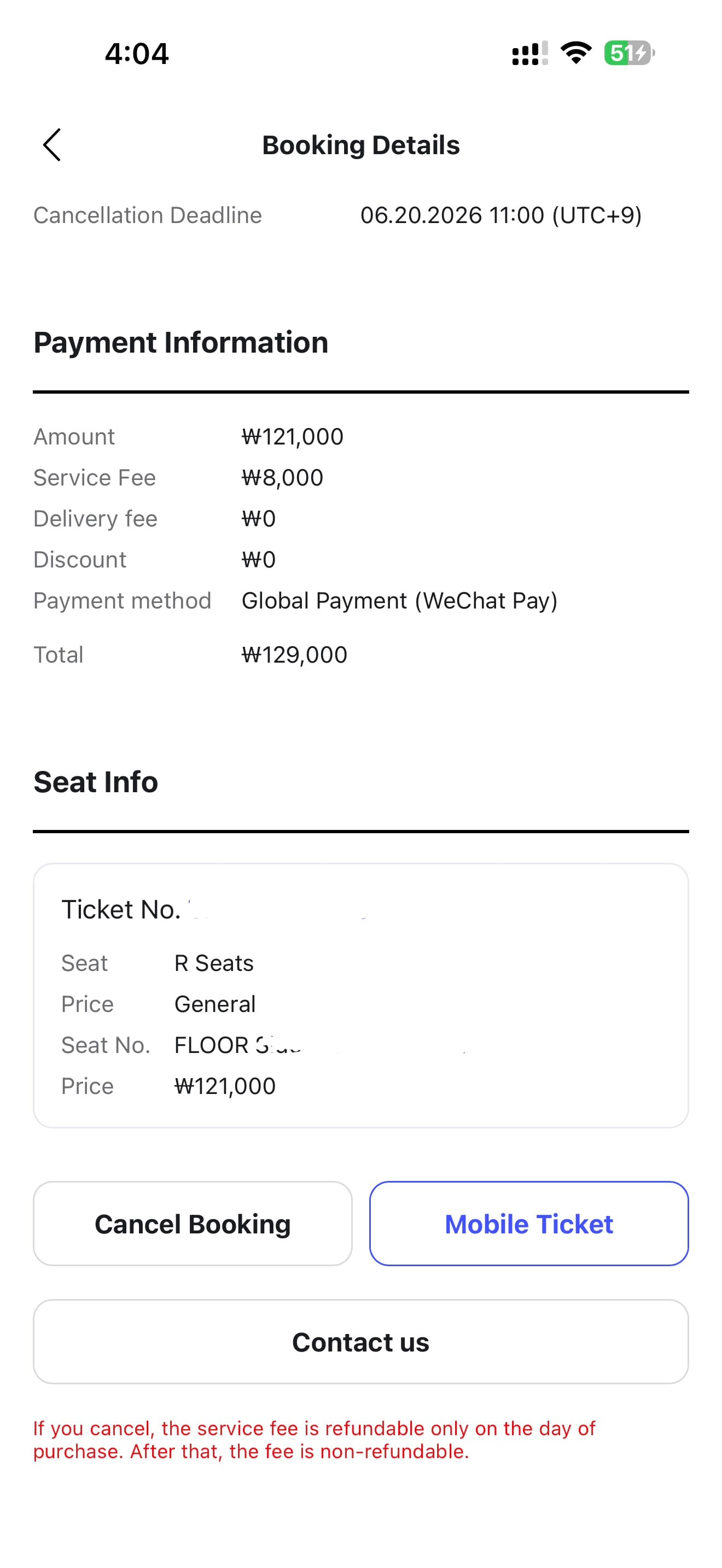The width and height of the screenshot is (722, 1568).
Task: Tap the Wi-Fi status icon
Action: pyautogui.click(x=576, y=53)
